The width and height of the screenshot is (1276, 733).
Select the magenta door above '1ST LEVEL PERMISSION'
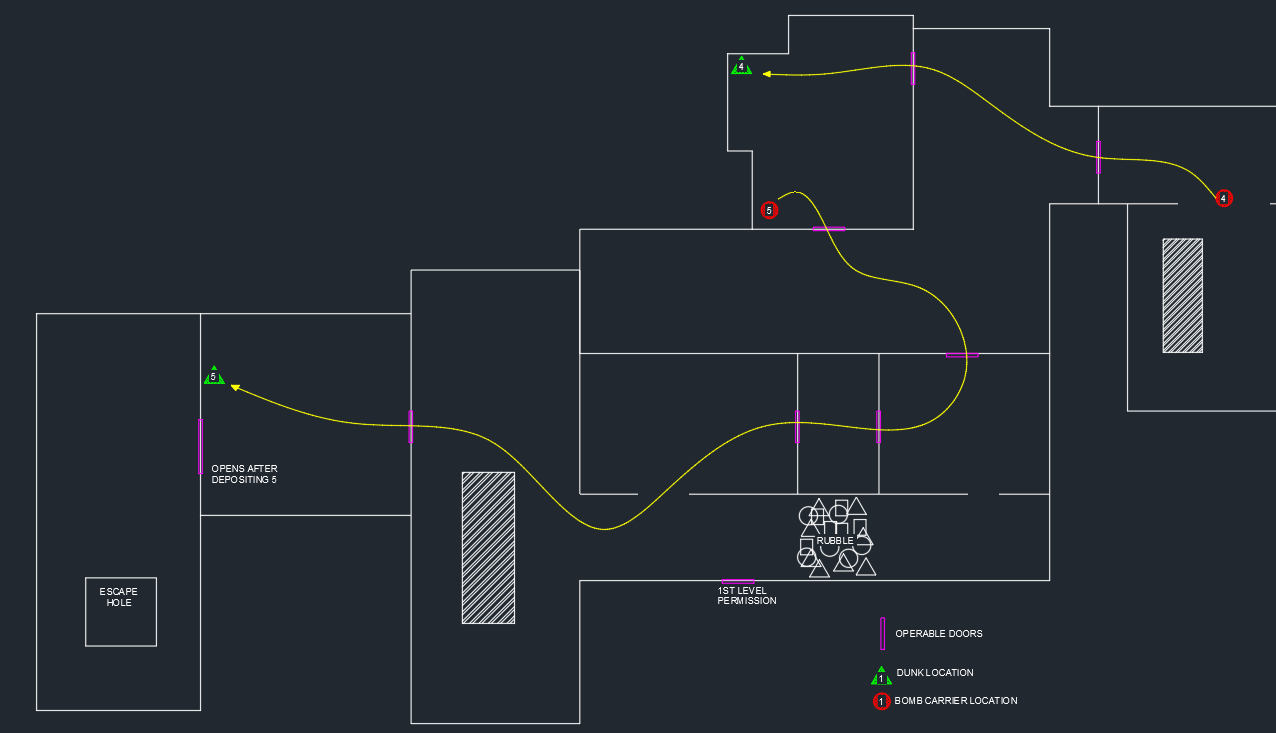coord(738,581)
